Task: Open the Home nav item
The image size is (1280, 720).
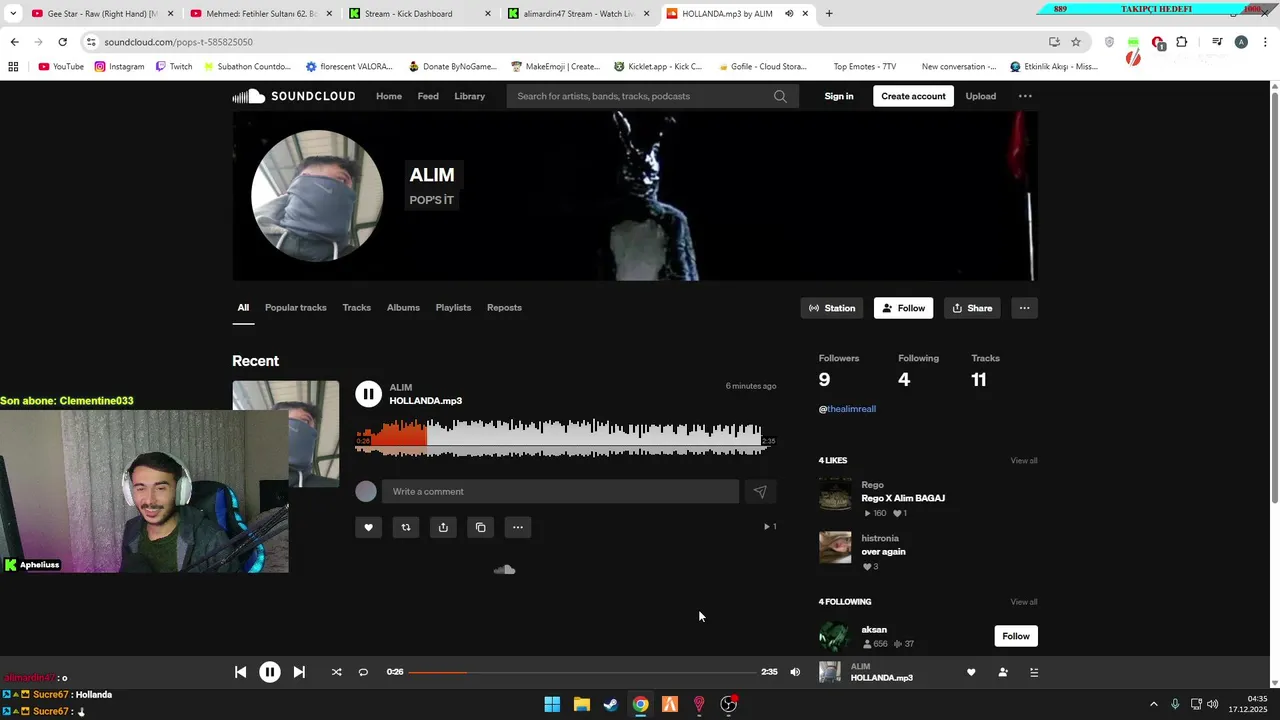Action: 389,96
